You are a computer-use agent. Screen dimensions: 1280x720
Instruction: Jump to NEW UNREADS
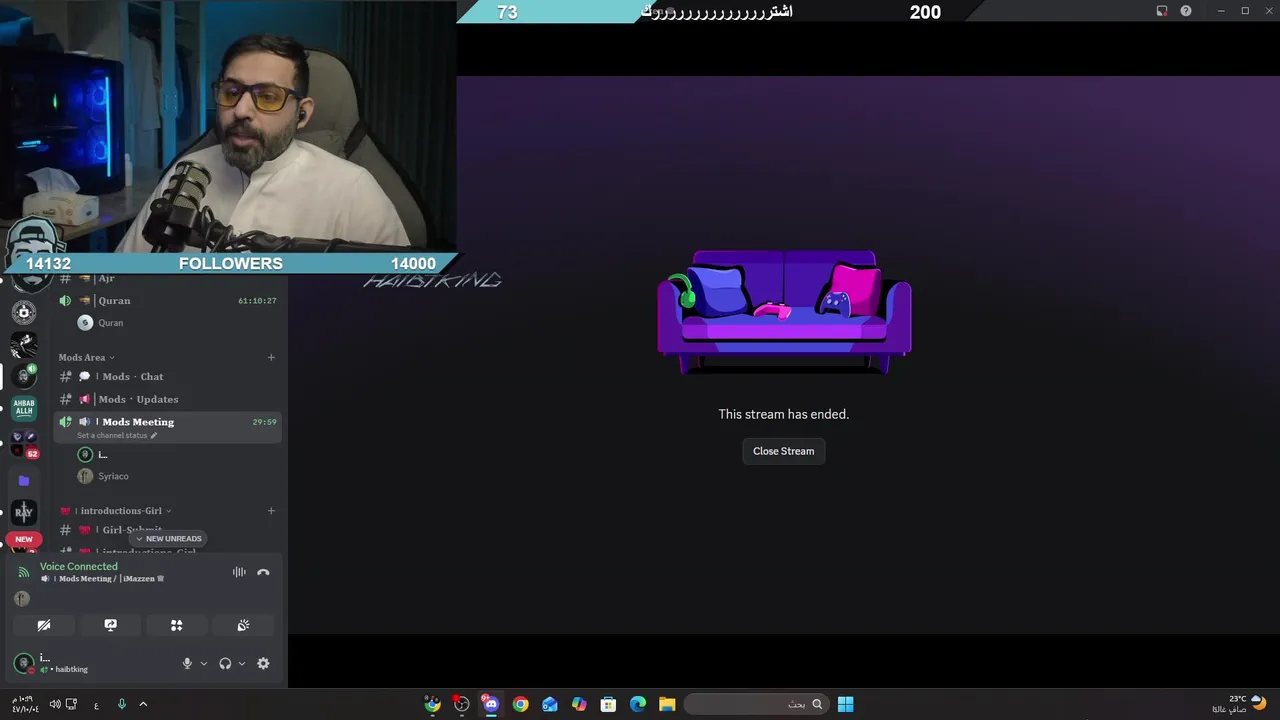point(168,539)
